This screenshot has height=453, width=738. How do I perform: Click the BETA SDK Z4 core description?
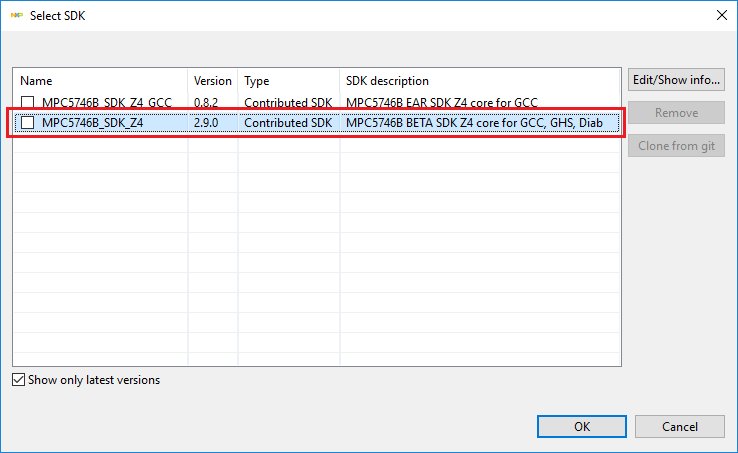474,123
